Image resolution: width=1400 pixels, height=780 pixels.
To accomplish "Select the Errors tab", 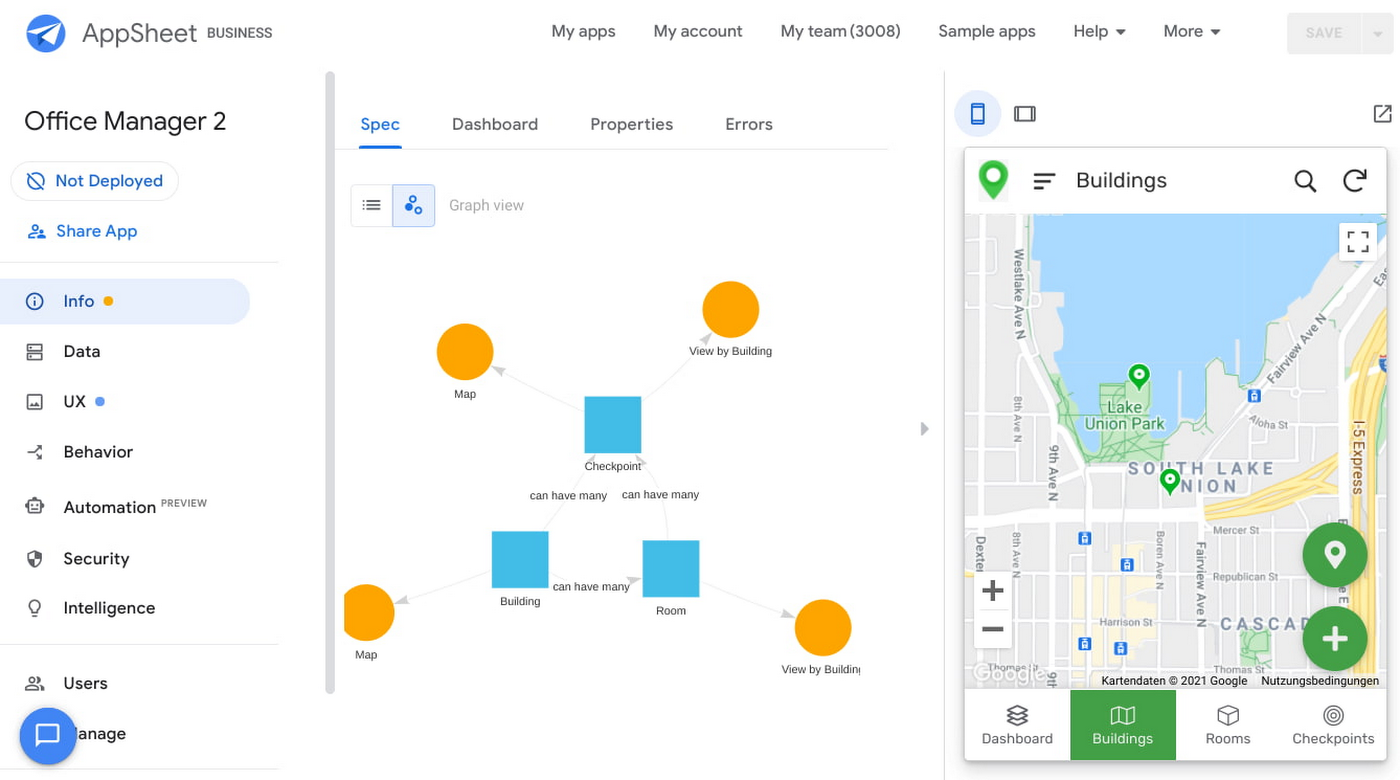I will pos(749,124).
